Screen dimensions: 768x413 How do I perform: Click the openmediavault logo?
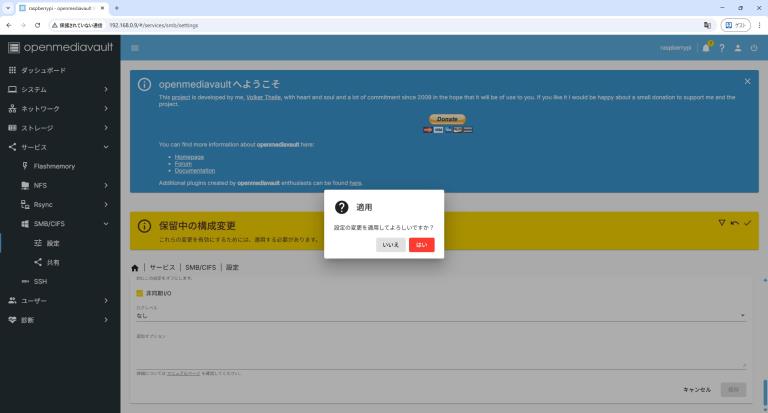click(60, 47)
